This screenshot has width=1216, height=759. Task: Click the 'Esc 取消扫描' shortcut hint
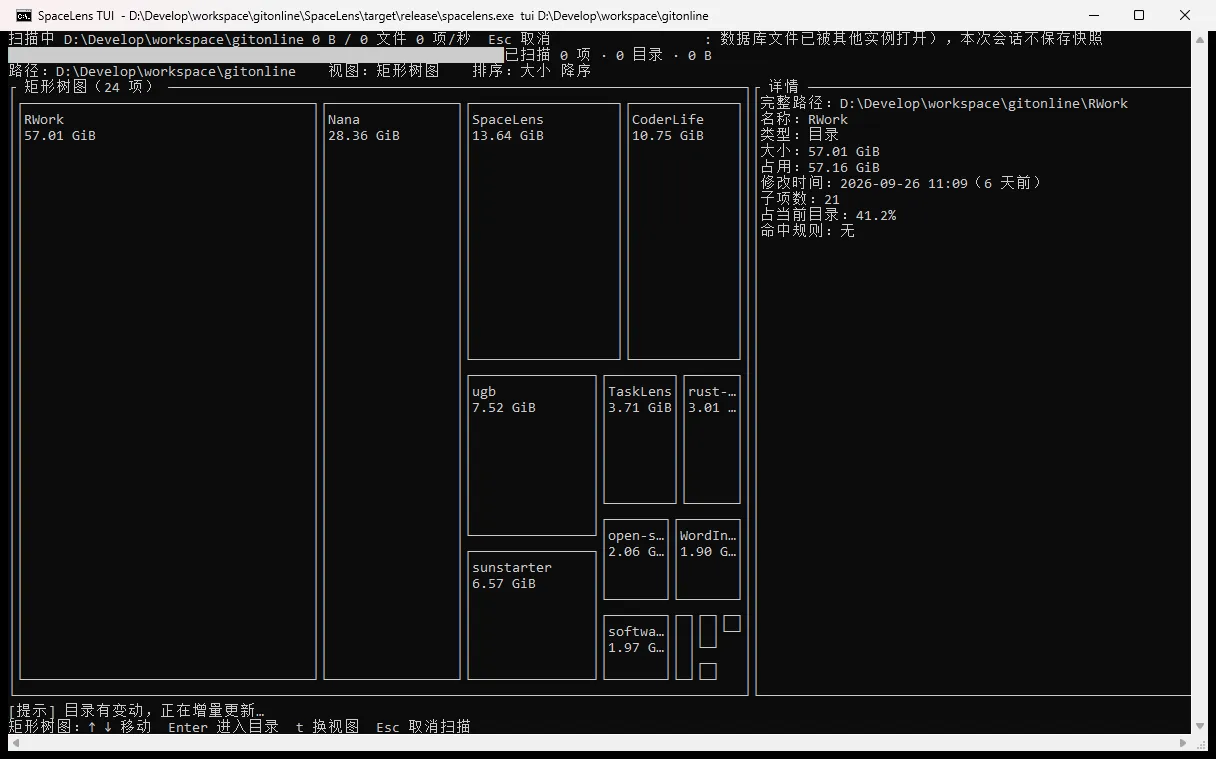[x=423, y=727]
